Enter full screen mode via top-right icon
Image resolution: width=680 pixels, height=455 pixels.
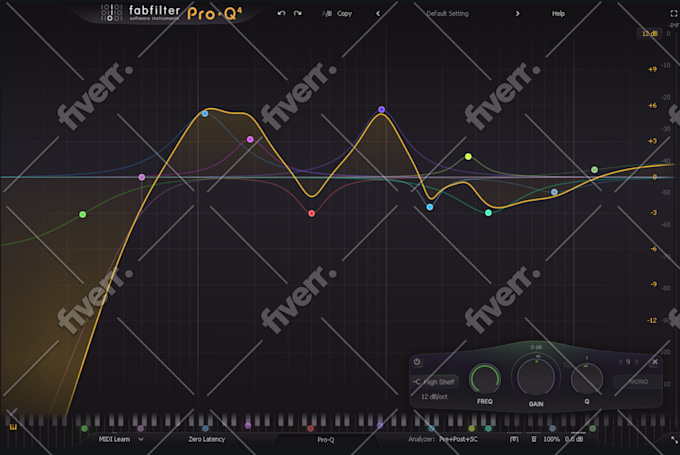click(x=674, y=13)
